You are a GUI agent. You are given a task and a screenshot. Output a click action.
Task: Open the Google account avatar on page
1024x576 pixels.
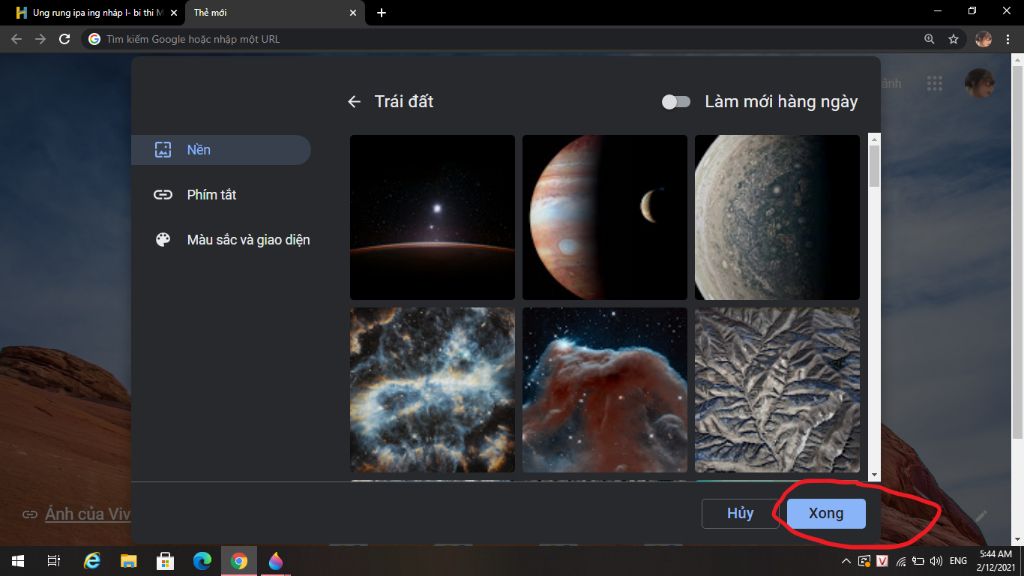(980, 83)
